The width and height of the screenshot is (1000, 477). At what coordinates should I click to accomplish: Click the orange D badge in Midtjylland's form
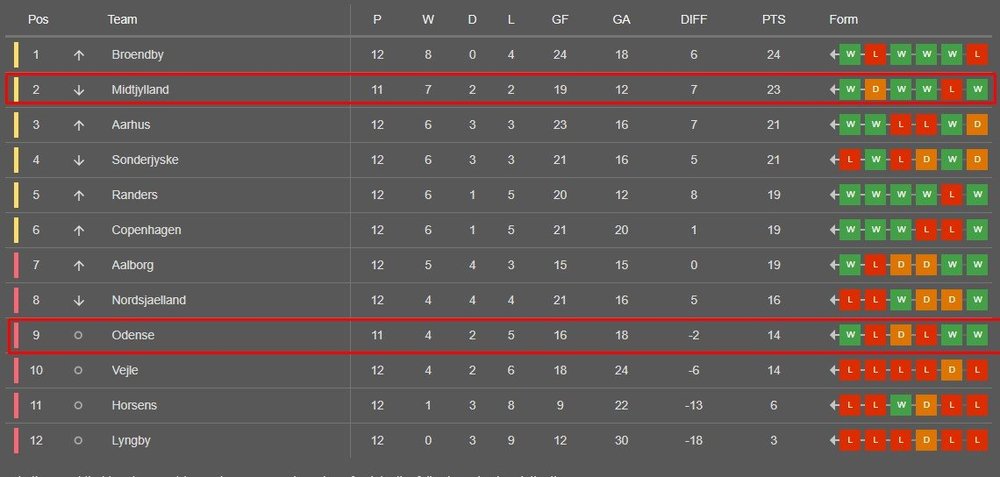coord(875,90)
